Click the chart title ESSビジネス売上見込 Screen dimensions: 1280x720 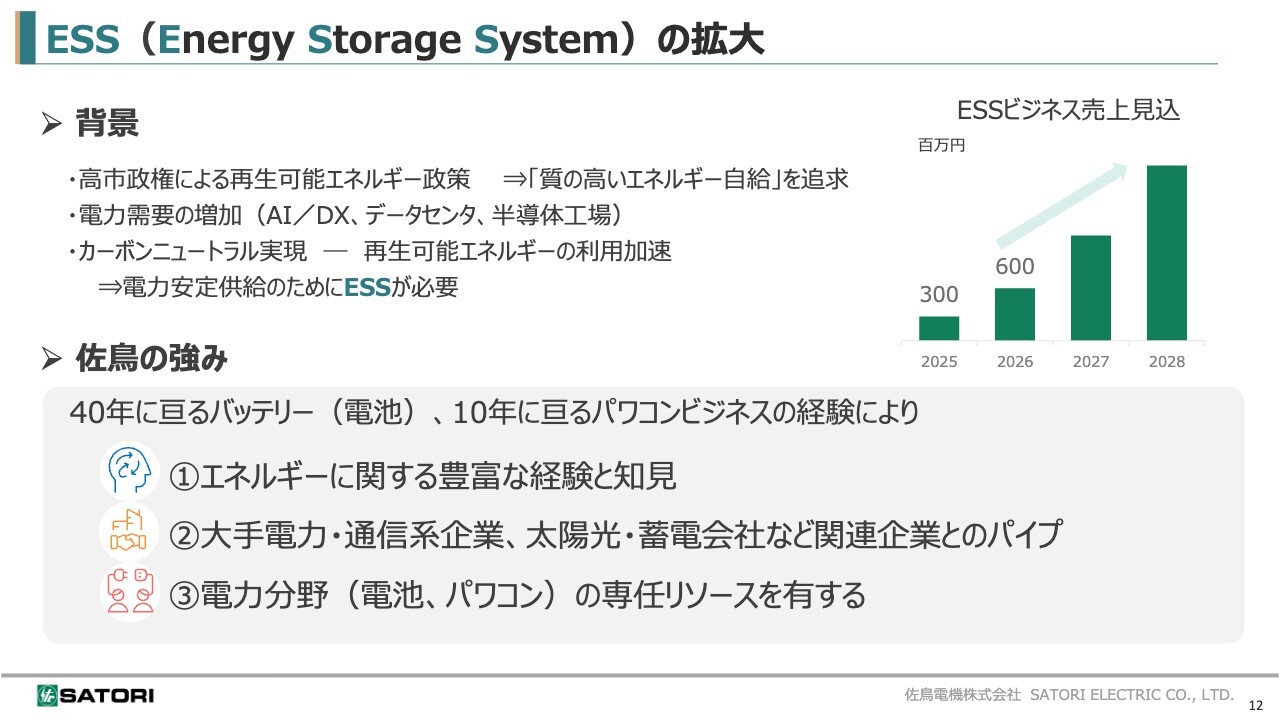point(1068,110)
